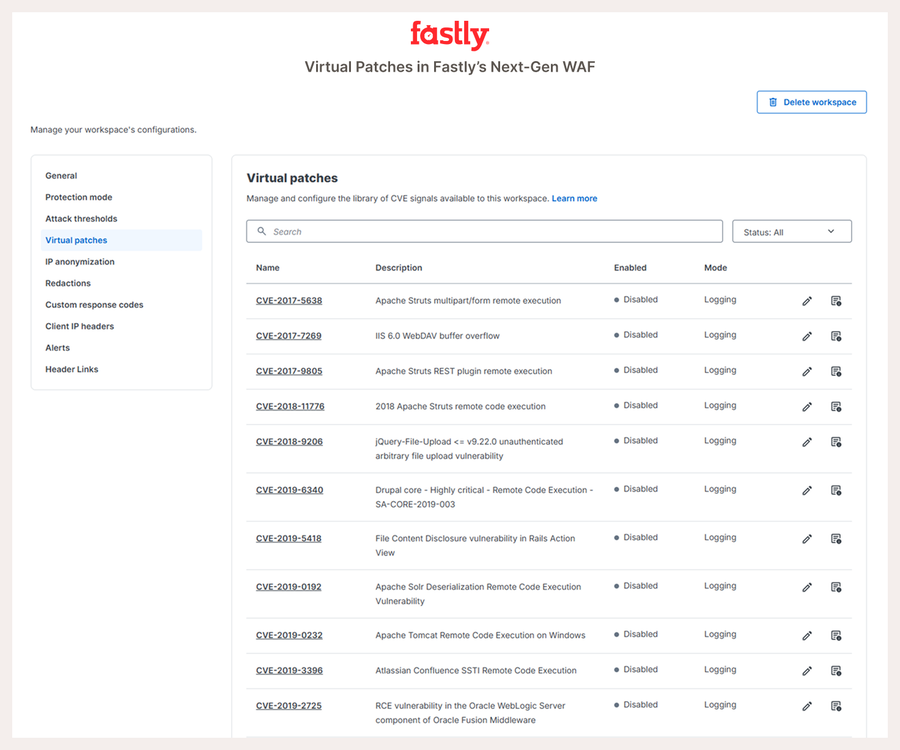
Task: Click the rule icon for CVE-2019-0232
Action: click(x=836, y=635)
